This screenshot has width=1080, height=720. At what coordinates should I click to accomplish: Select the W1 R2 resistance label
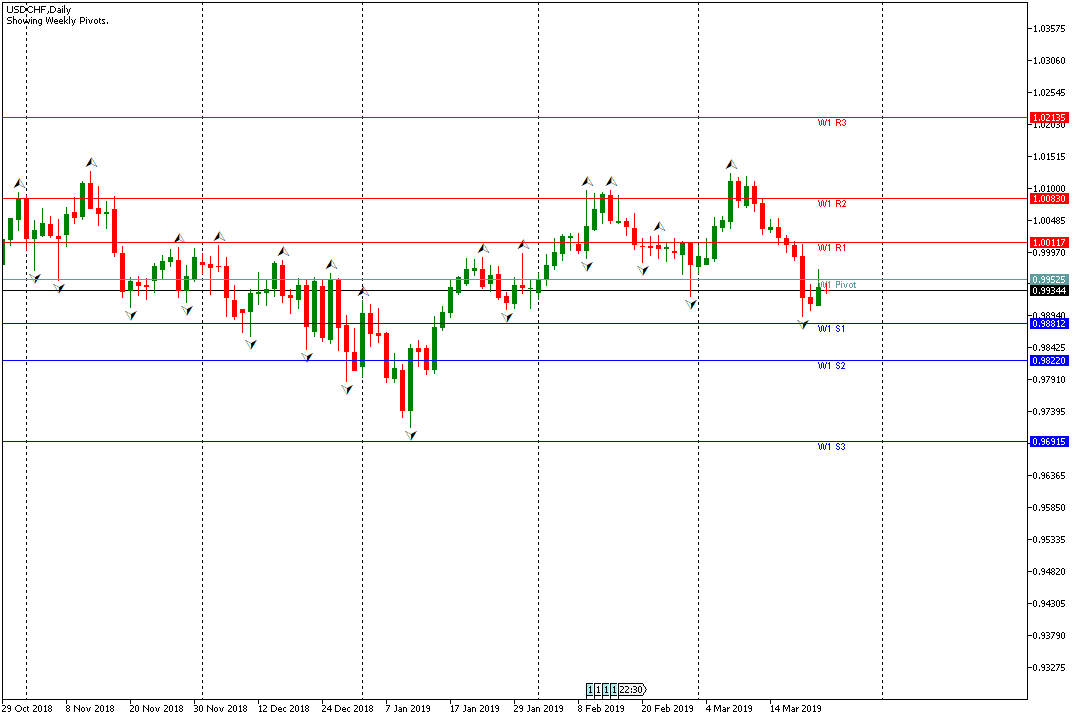pyautogui.click(x=831, y=204)
